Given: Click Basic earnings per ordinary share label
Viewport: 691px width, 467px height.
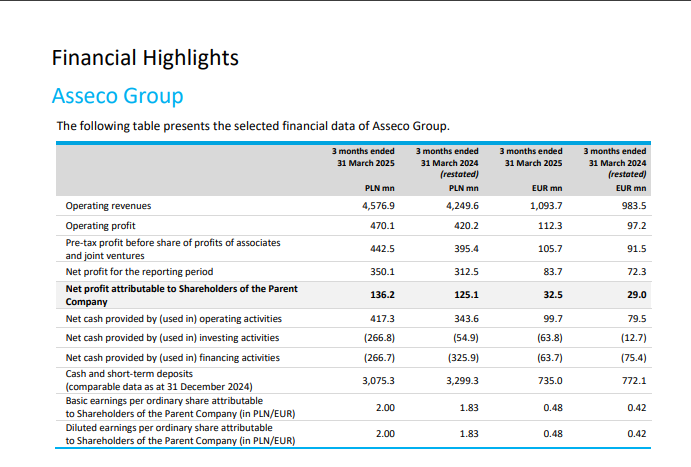Looking at the screenshot, I should [x=181, y=408].
